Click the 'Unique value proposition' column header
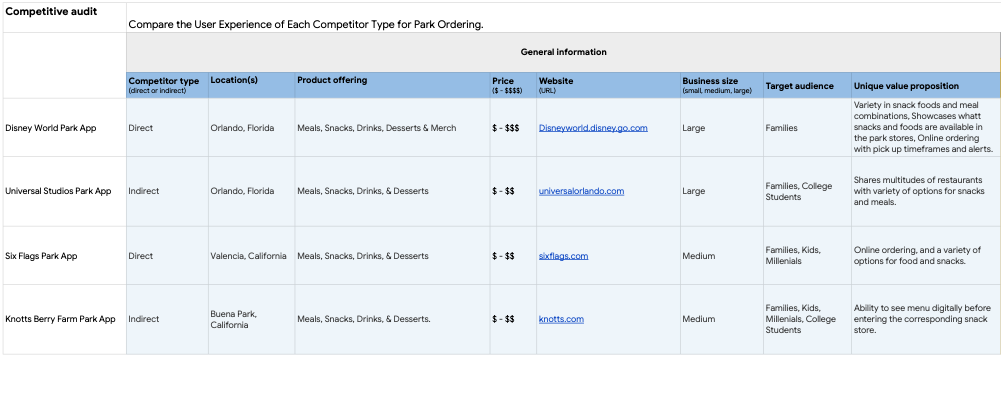 click(926, 85)
